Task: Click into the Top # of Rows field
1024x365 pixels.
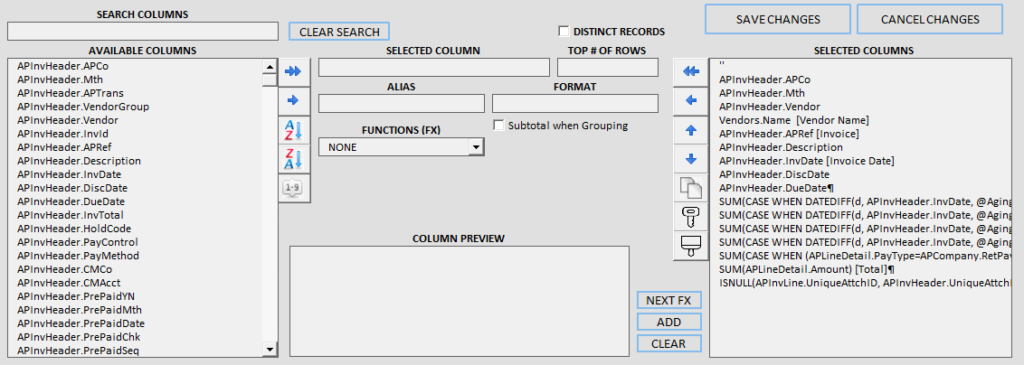Action: click(607, 67)
